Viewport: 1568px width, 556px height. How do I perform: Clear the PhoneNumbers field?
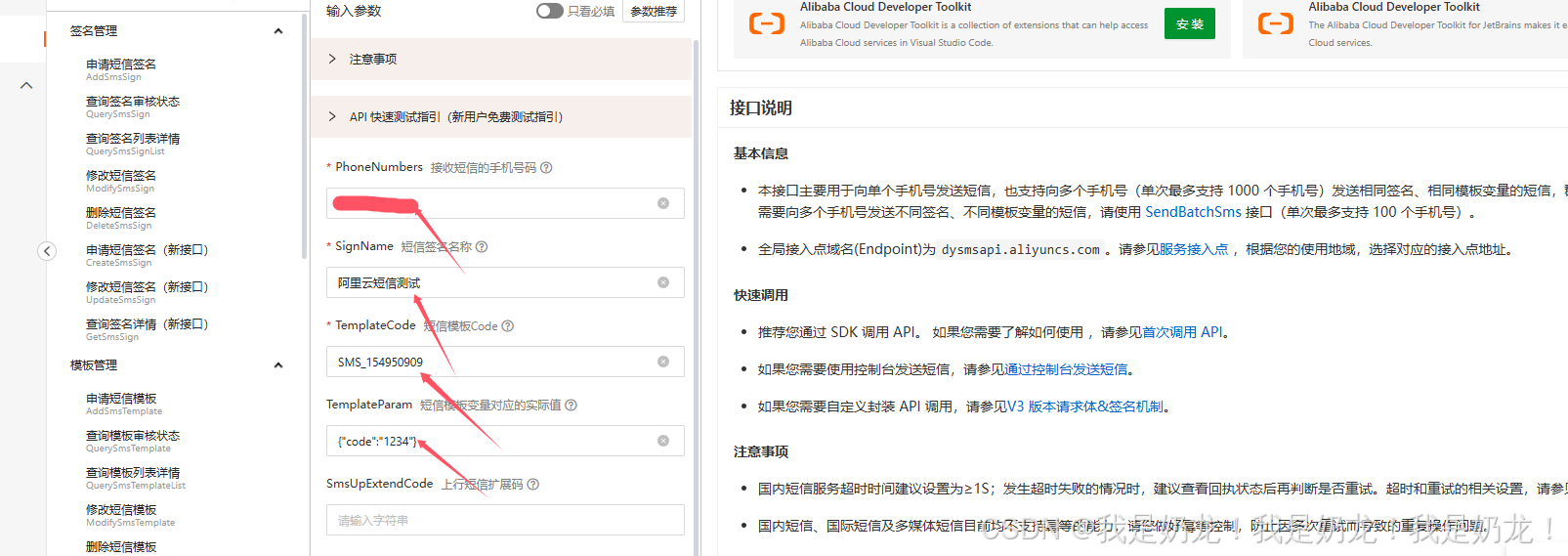pos(663,203)
